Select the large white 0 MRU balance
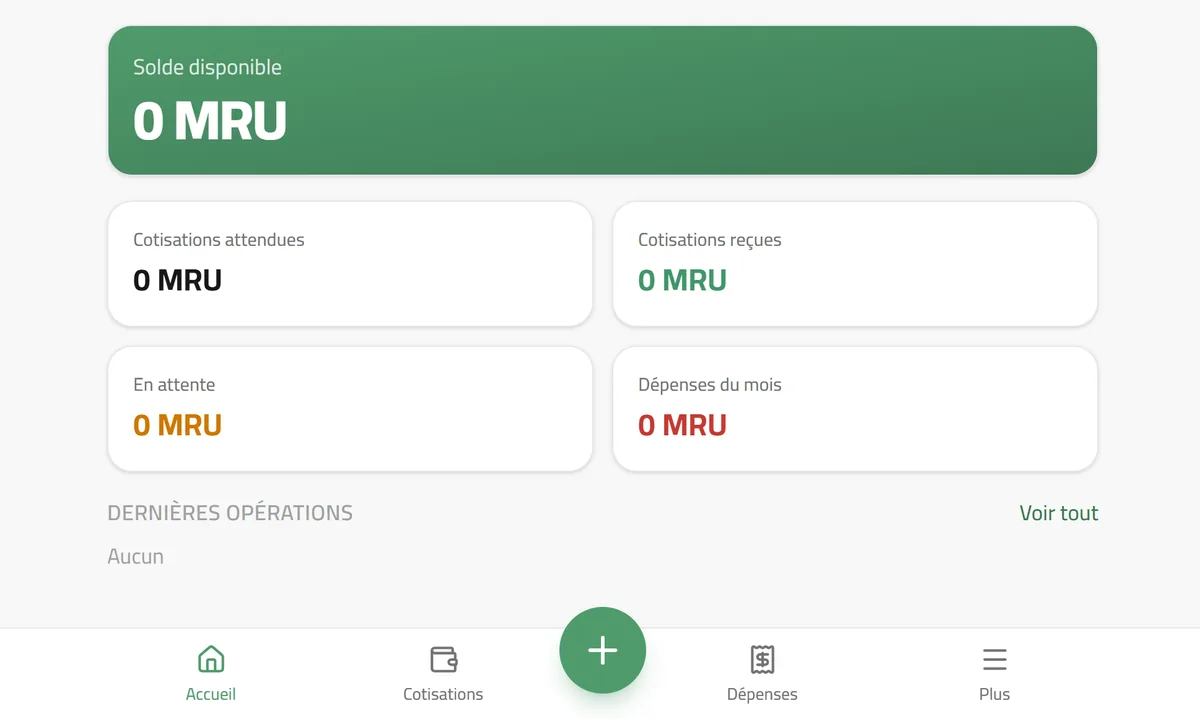Screen dimensions: 1200x719 click(x=210, y=121)
